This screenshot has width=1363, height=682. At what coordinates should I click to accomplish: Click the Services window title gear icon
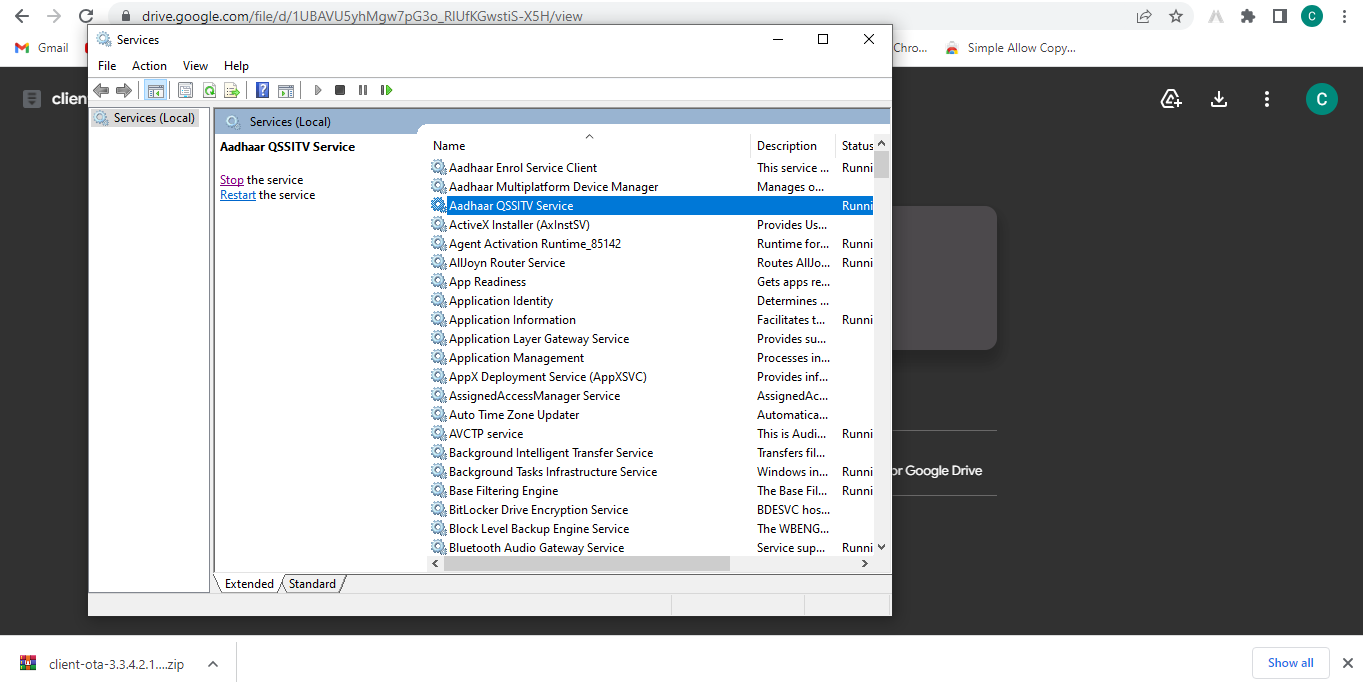[x=104, y=39]
